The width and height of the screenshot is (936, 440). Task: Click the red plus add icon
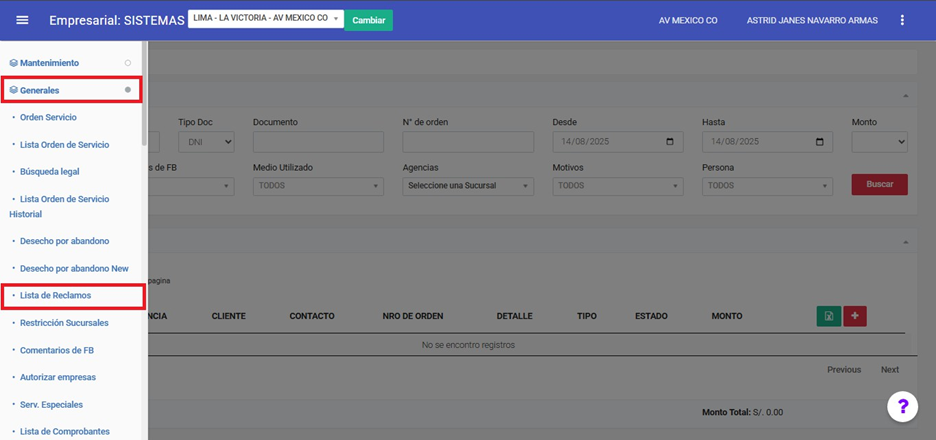pyautogui.click(x=855, y=316)
